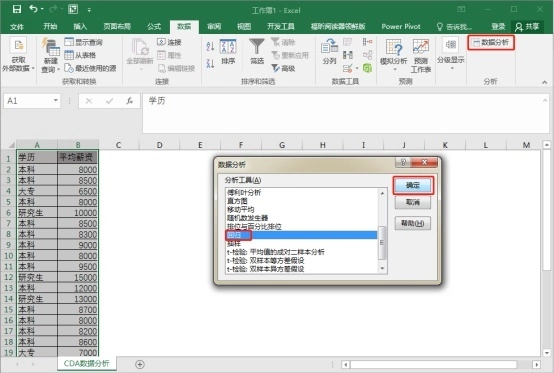The height and width of the screenshot is (373, 554).
Task: Click the 分列 text-to-columns icon
Action: click(x=329, y=47)
